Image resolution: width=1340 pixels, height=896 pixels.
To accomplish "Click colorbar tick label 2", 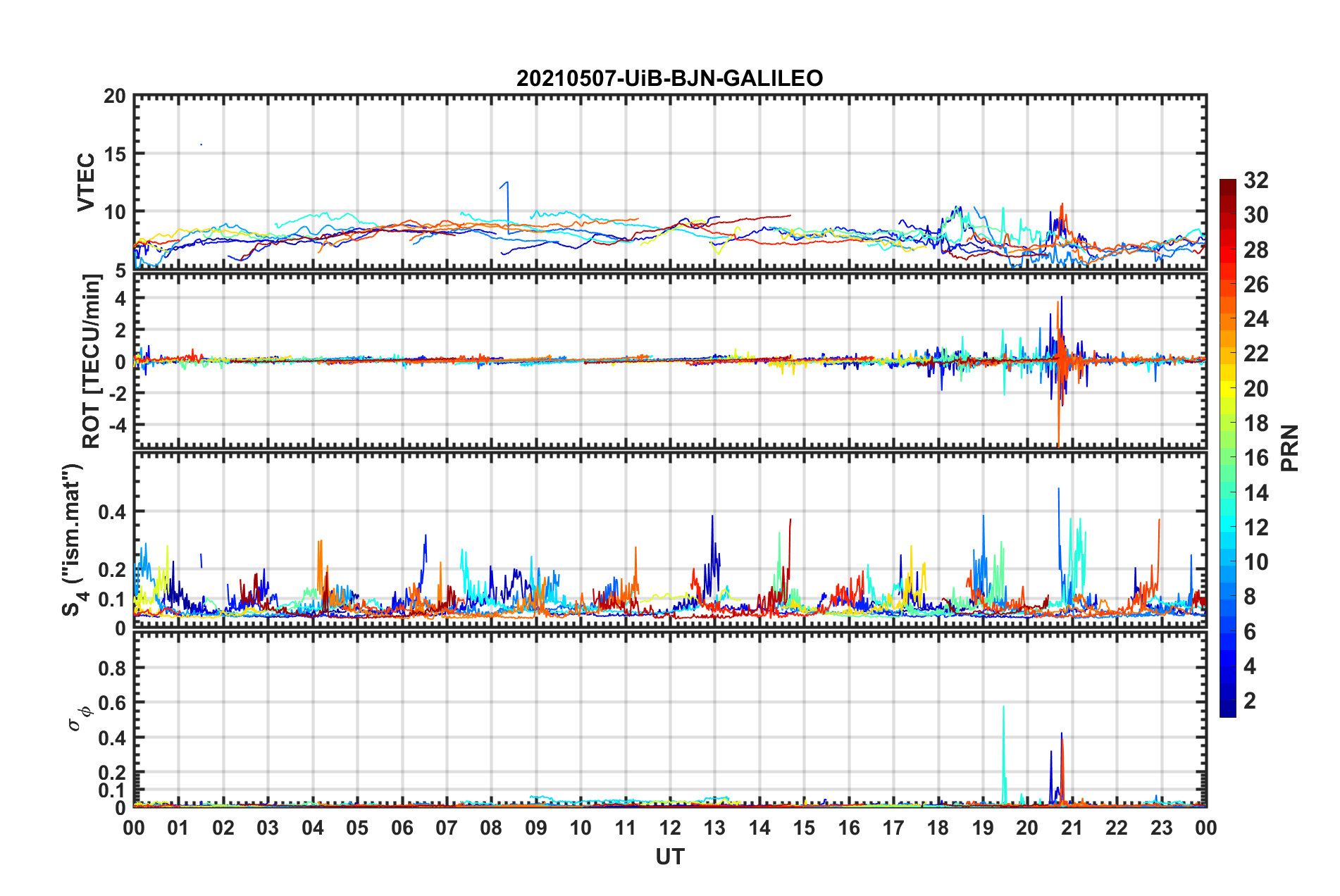I will [1250, 701].
